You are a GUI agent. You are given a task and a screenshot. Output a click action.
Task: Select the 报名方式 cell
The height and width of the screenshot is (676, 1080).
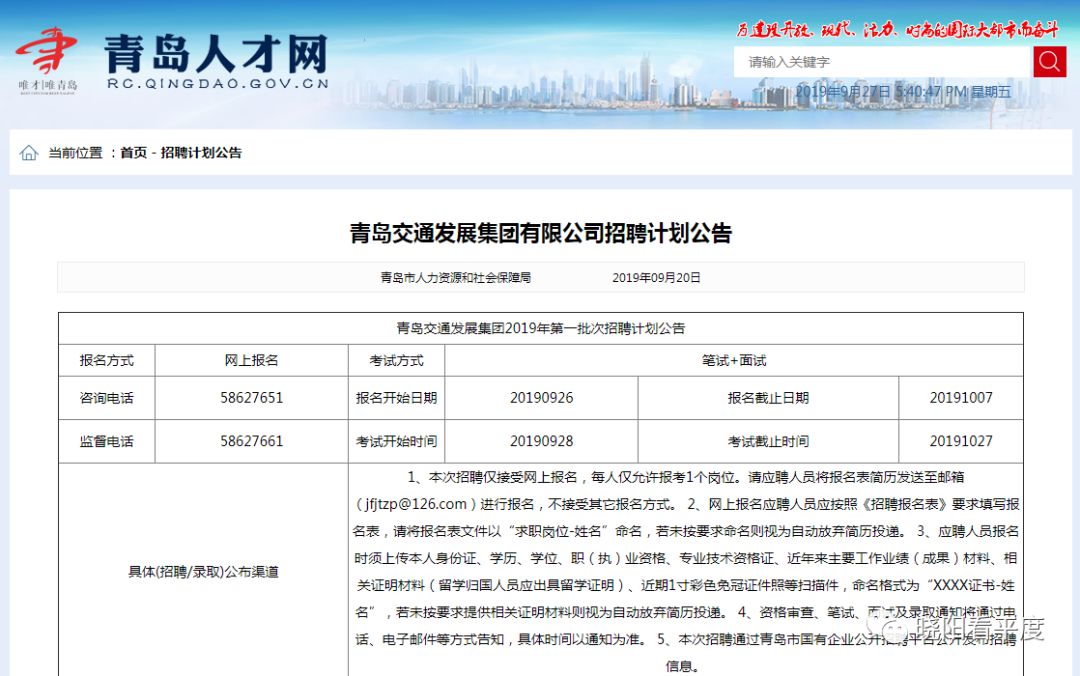tap(107, 360)
